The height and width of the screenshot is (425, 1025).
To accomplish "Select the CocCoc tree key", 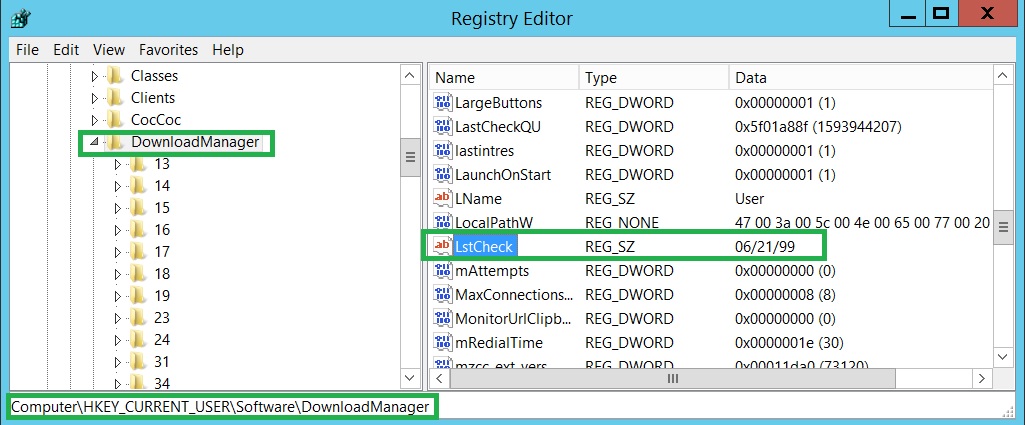I will (x=156, y=120).
